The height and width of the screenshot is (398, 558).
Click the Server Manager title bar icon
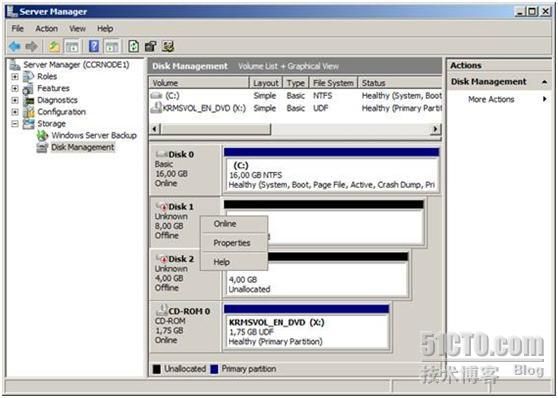click(x=12, y=11)
